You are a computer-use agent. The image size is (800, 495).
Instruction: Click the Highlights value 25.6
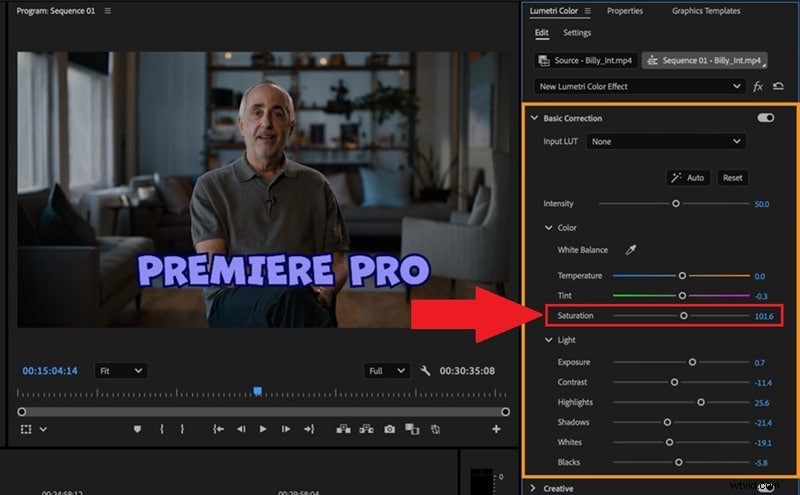762,403
